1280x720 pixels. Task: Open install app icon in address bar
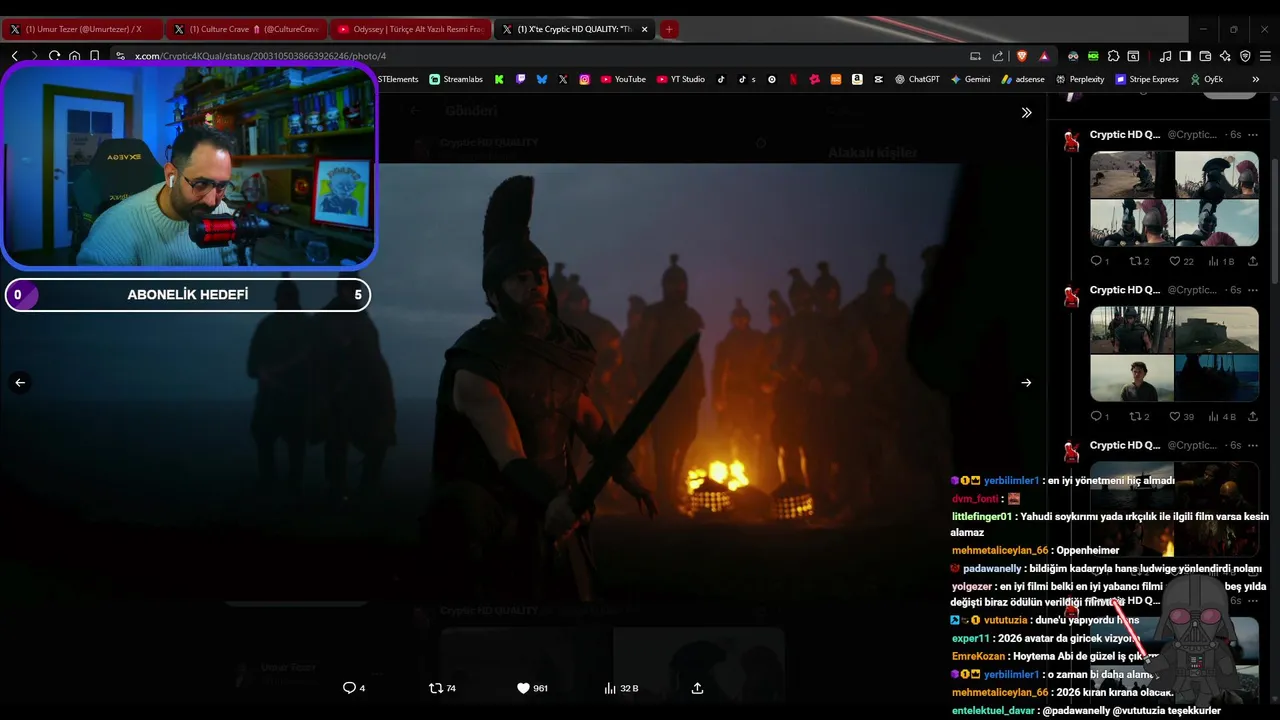click(x=975, y=56)
